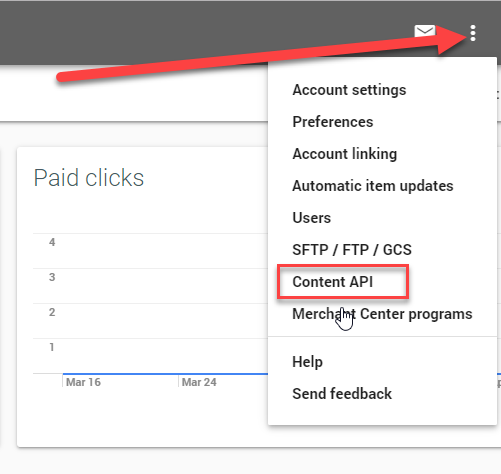This screenshot has height=474, width=501.
Task: Click the value 3 axis label
Action: [x=52, y=277]
